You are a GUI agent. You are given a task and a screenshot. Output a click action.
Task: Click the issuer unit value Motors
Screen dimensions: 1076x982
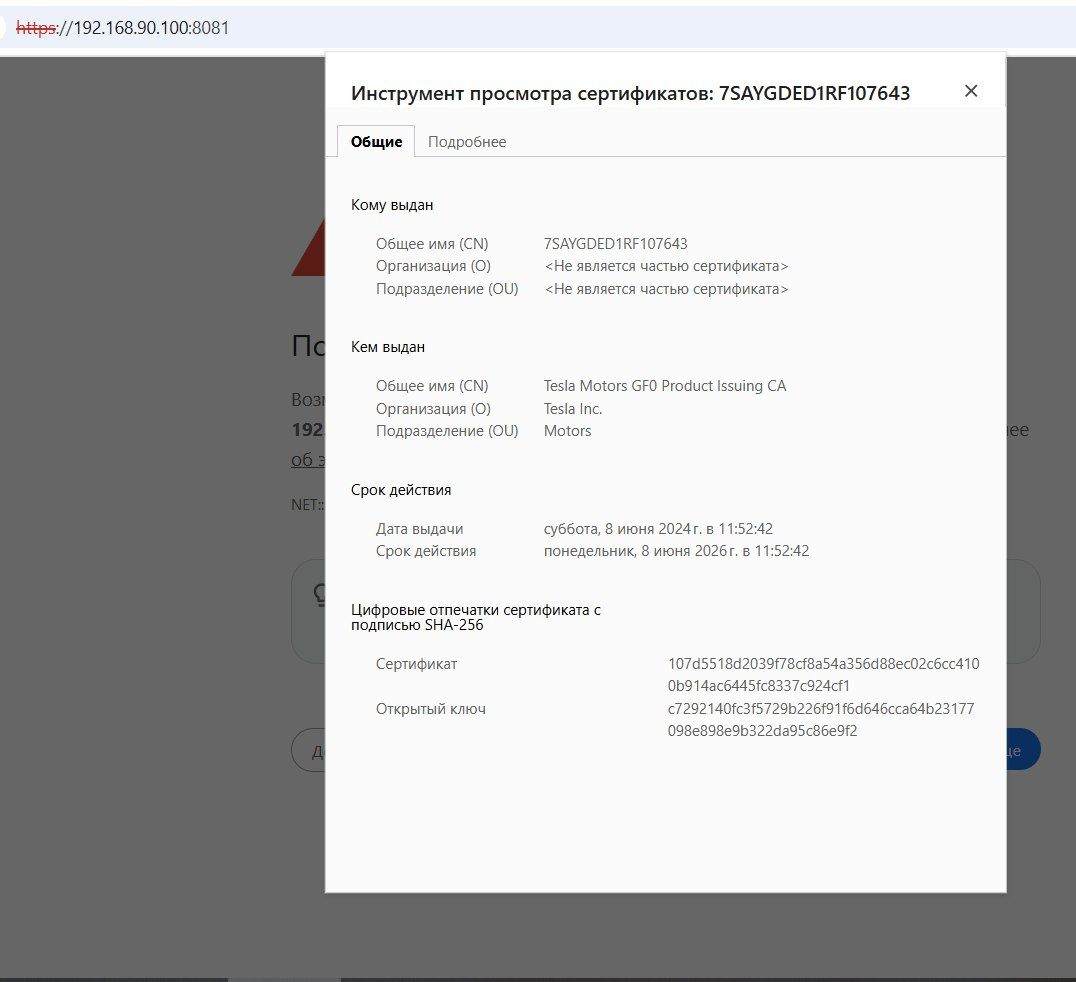(567, 431)
